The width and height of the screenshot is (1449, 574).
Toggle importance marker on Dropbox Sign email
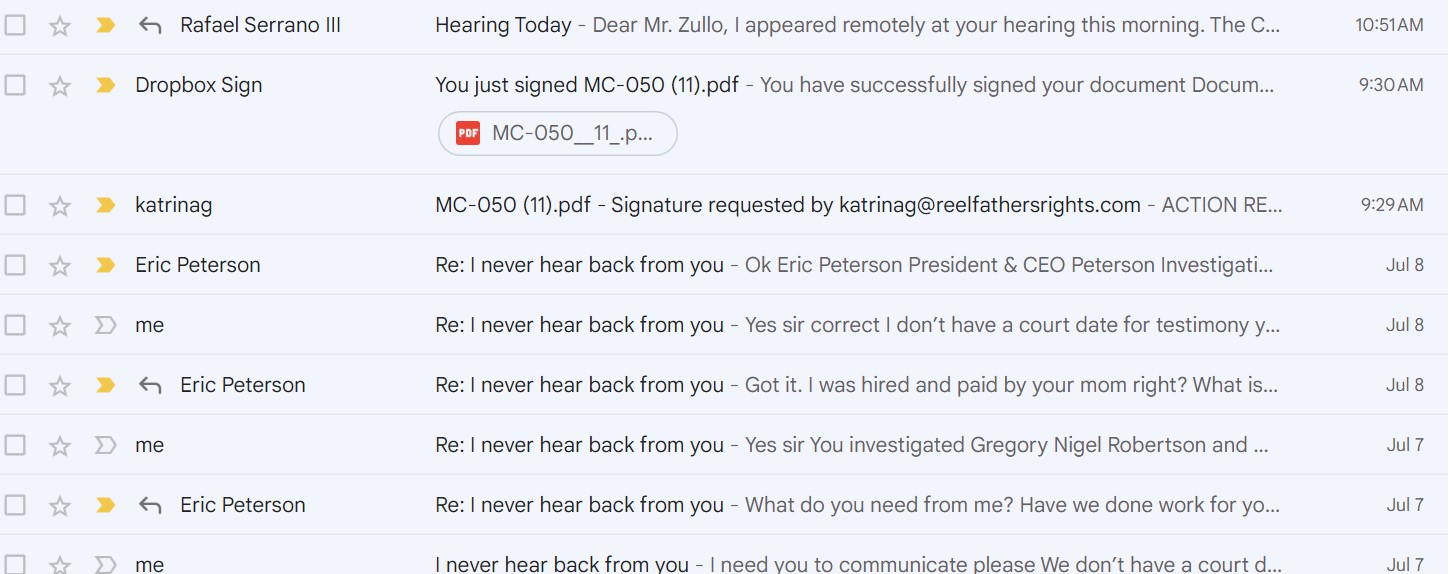[105, 86]
